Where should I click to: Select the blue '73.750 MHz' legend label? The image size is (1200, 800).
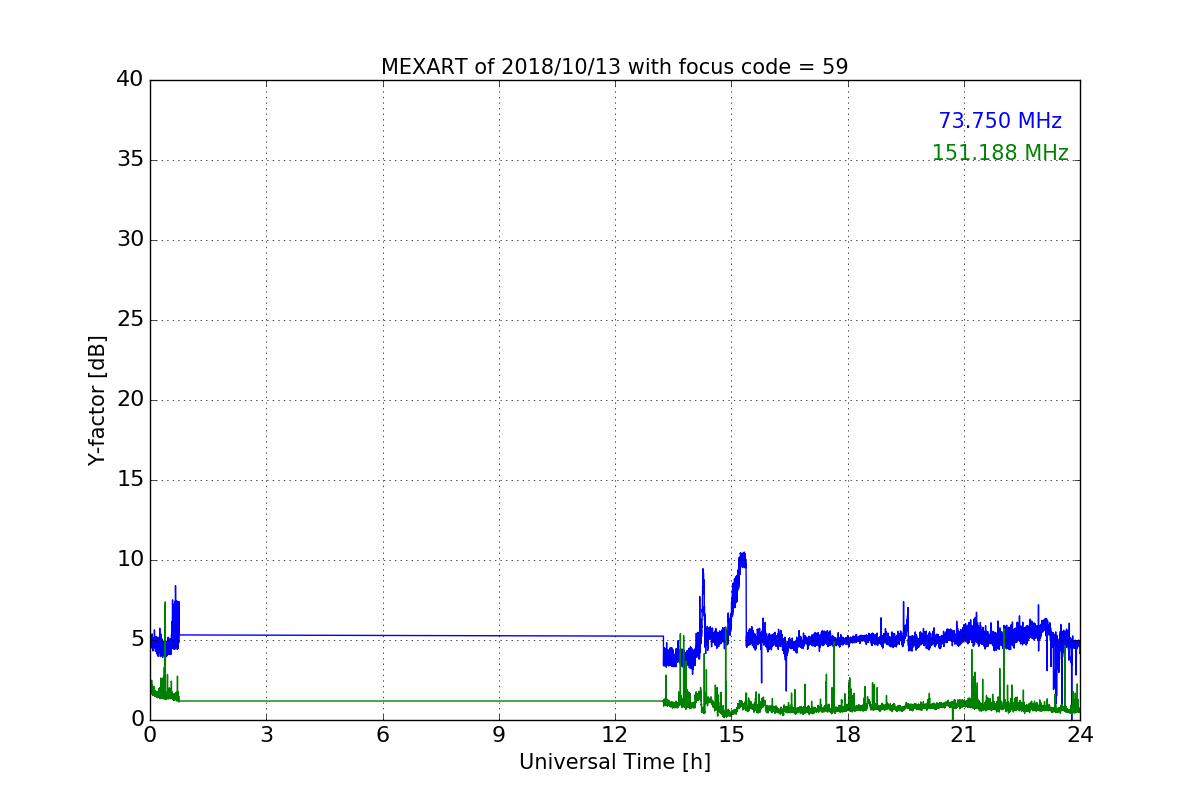(x=1000, y=121)
